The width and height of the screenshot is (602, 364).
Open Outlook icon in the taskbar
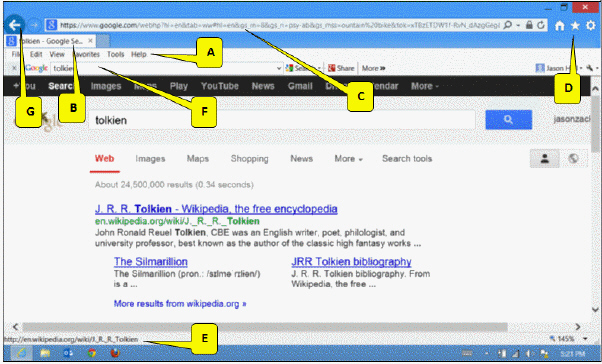68,353
